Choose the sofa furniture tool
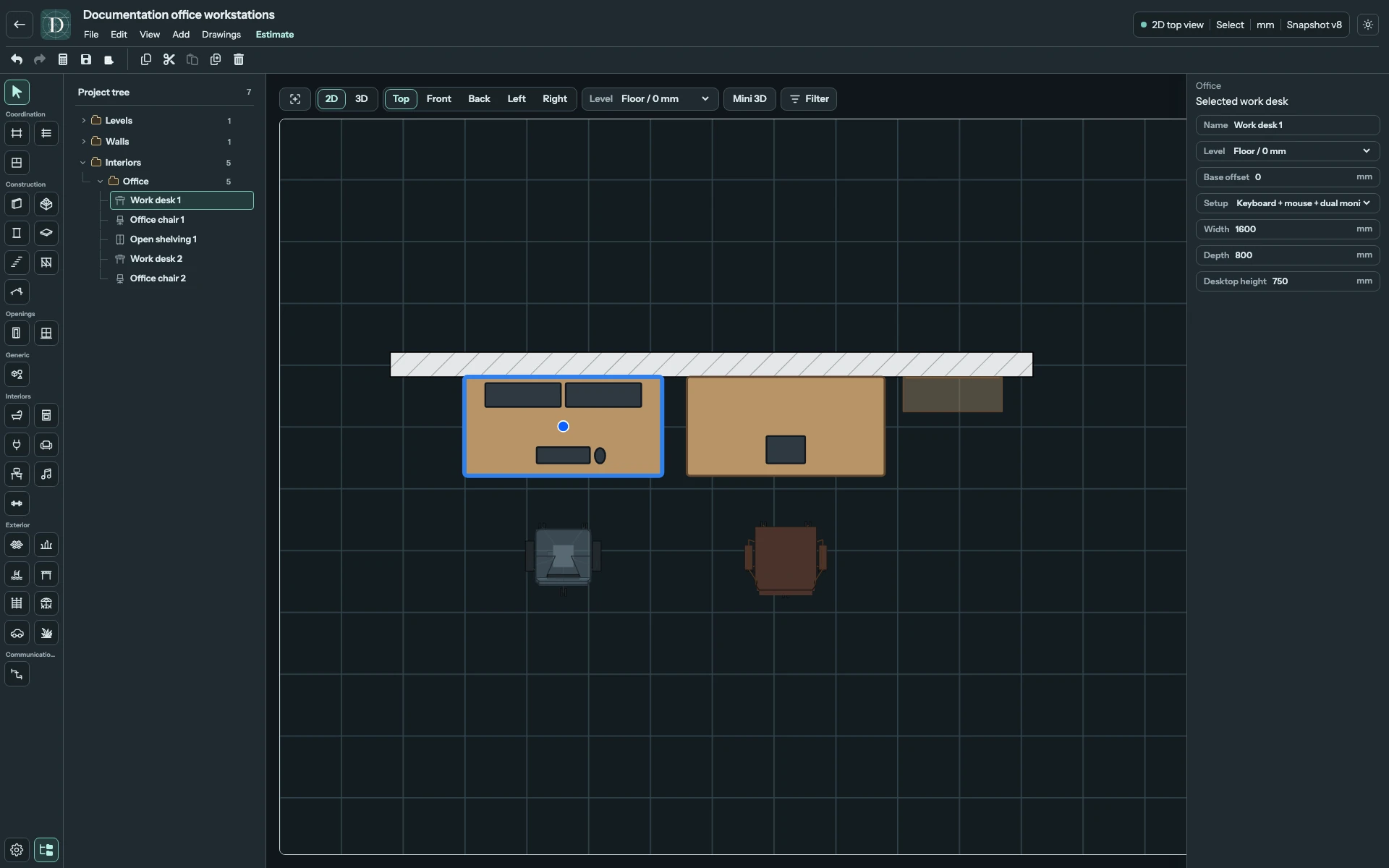 [46, 445]
